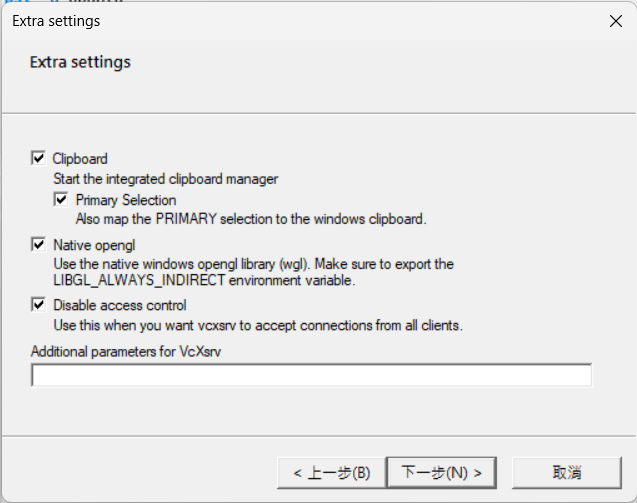Close the Extra settings dialog

(614, 20)
